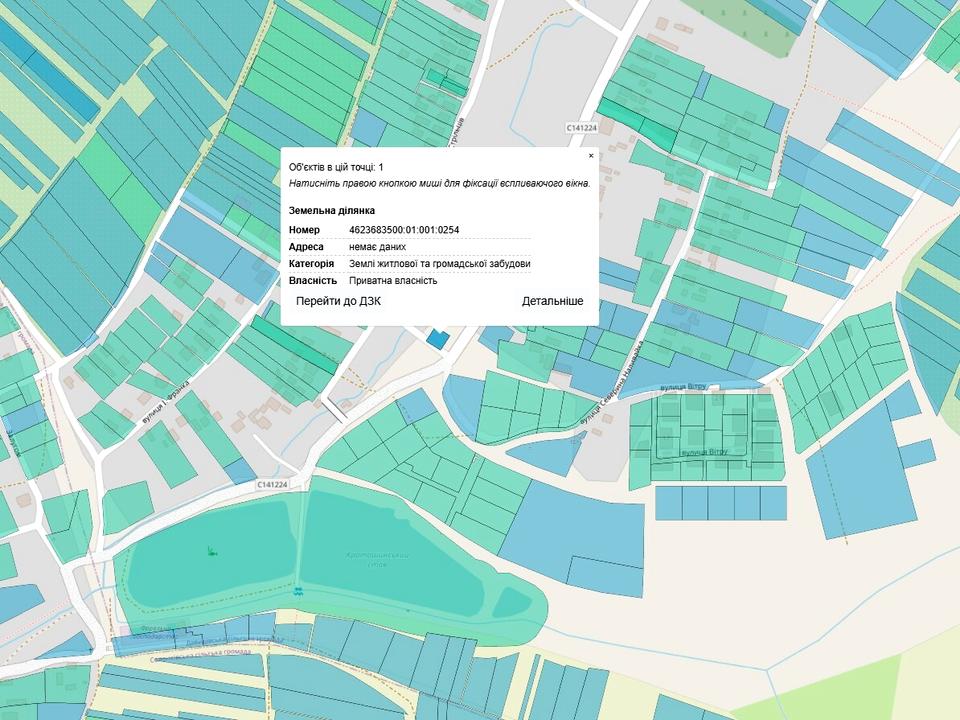The height and width of the screenshot is (720, 960).
Task: Click the C141224 road label near the pond
Action: pyautogui.click(x=272, y=484)
